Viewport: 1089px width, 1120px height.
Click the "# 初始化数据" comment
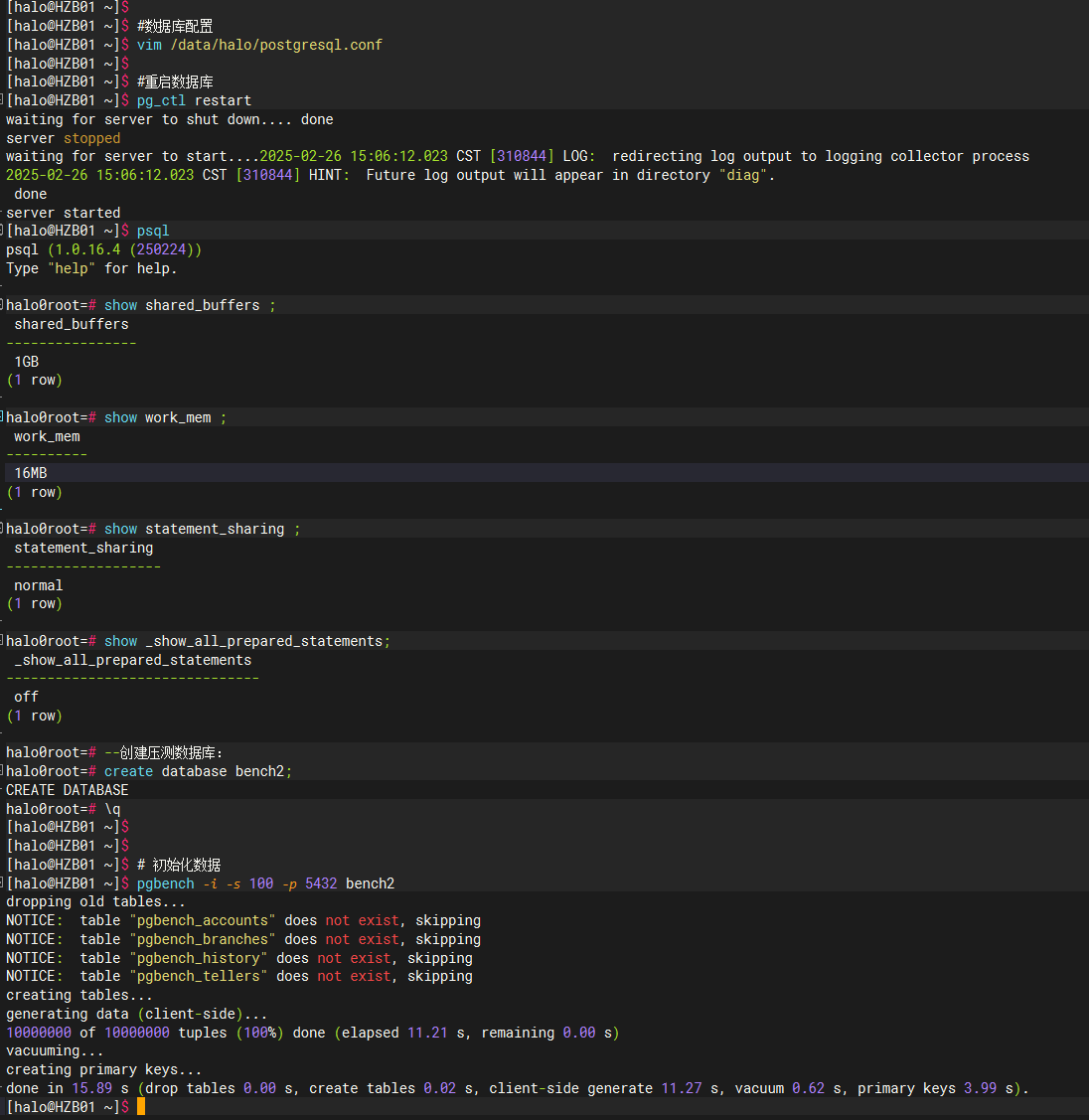179,865
